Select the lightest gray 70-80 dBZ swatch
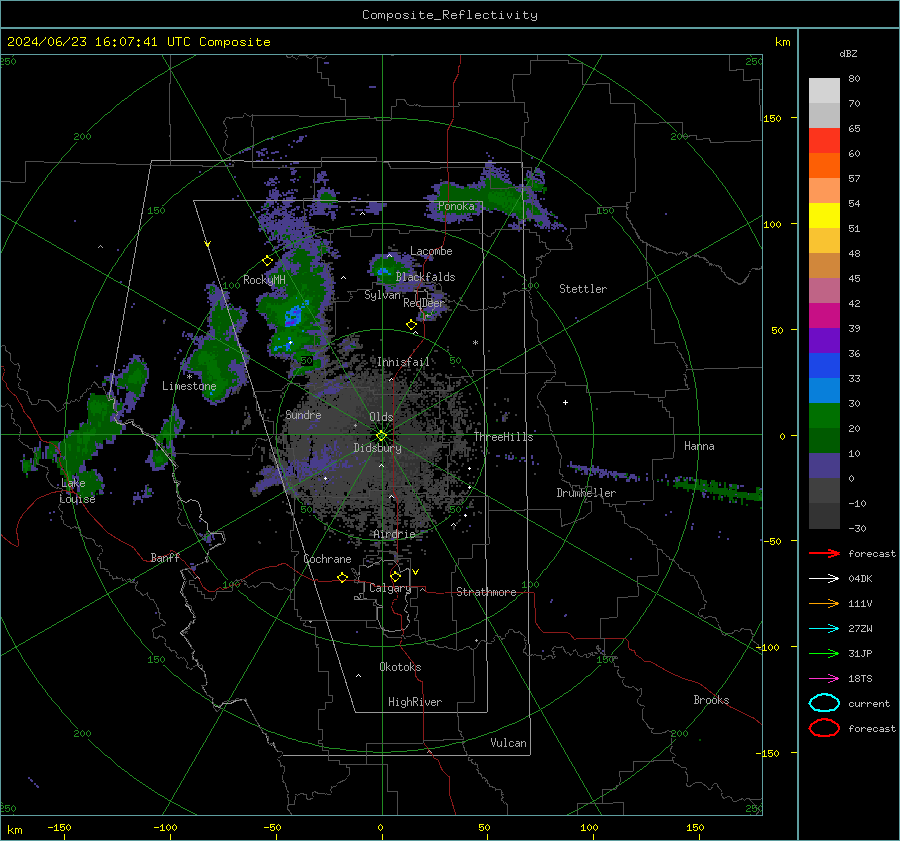 [824, 91]
